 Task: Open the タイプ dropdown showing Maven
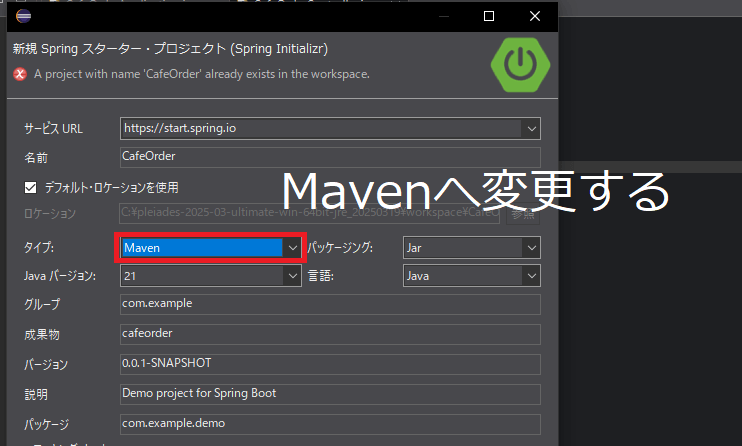coord(292,246)
